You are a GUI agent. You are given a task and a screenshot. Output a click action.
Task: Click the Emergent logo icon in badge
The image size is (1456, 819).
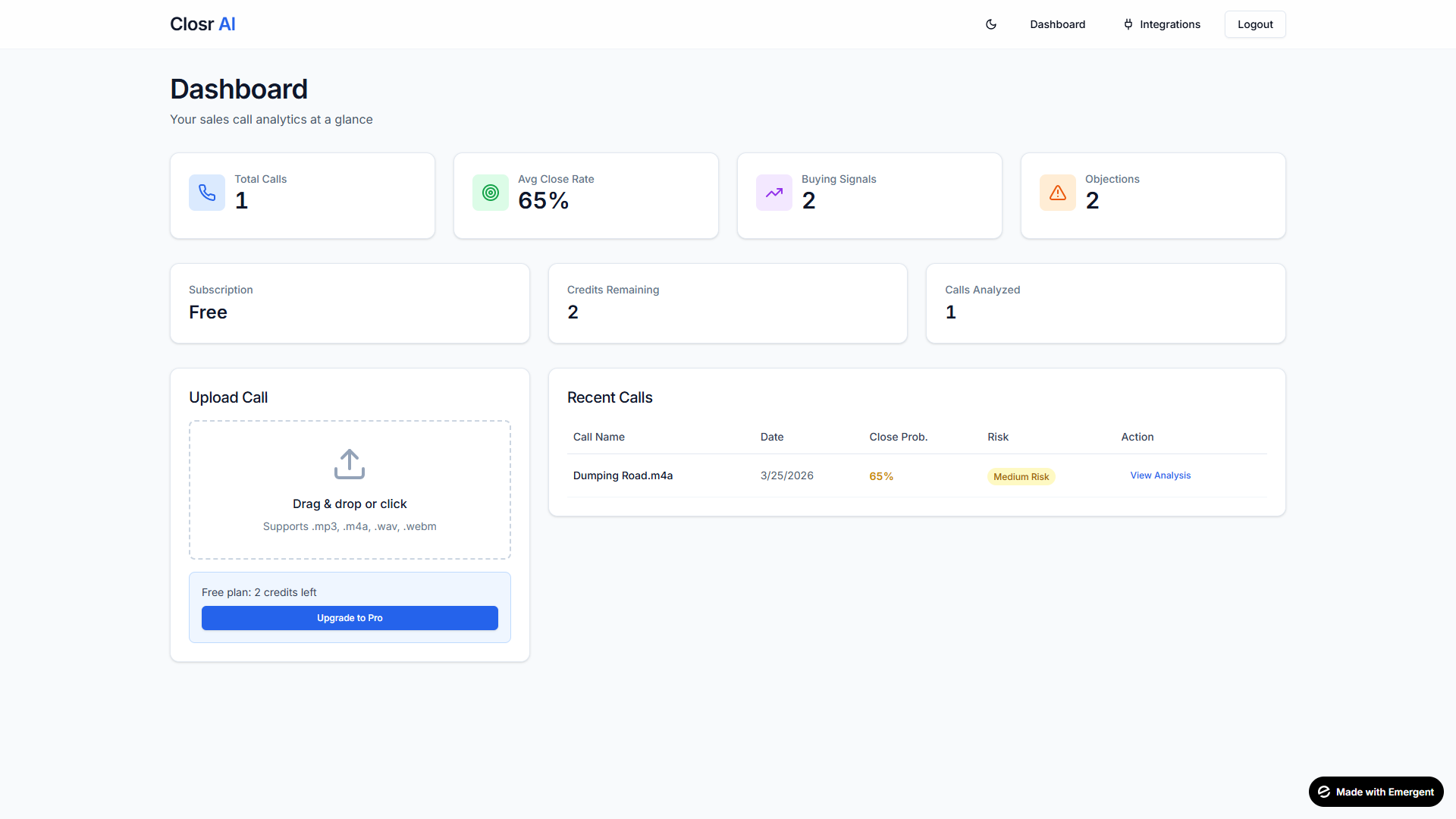[x=1324, y=792]
